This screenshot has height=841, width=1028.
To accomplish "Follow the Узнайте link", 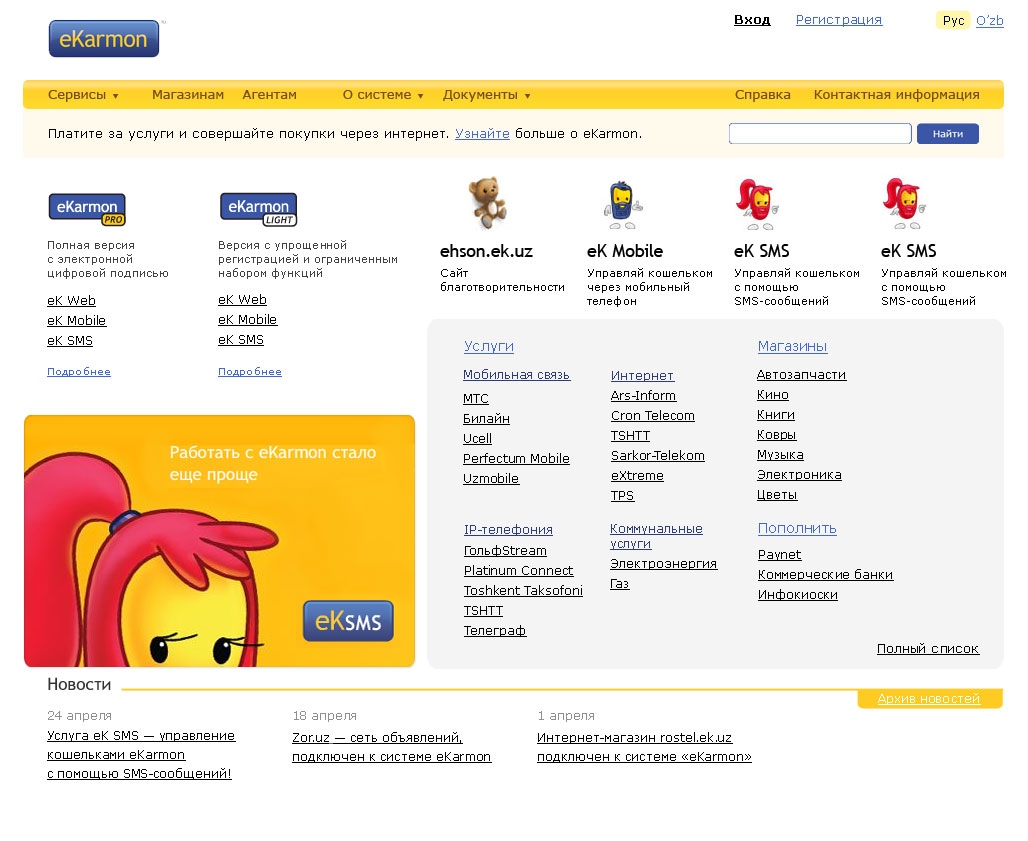I will coord(482,134).
